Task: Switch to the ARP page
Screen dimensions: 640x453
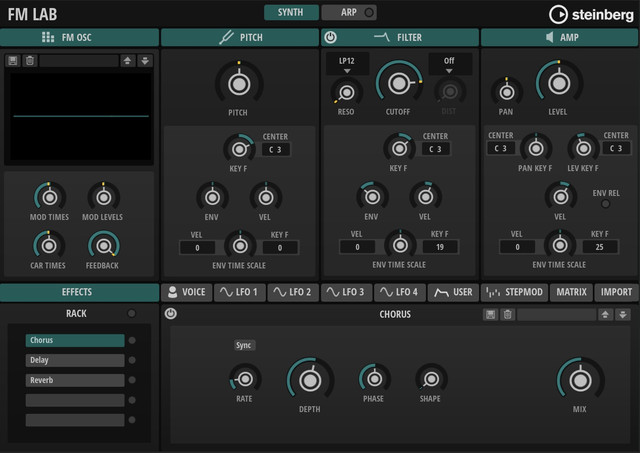Action: 349,12
